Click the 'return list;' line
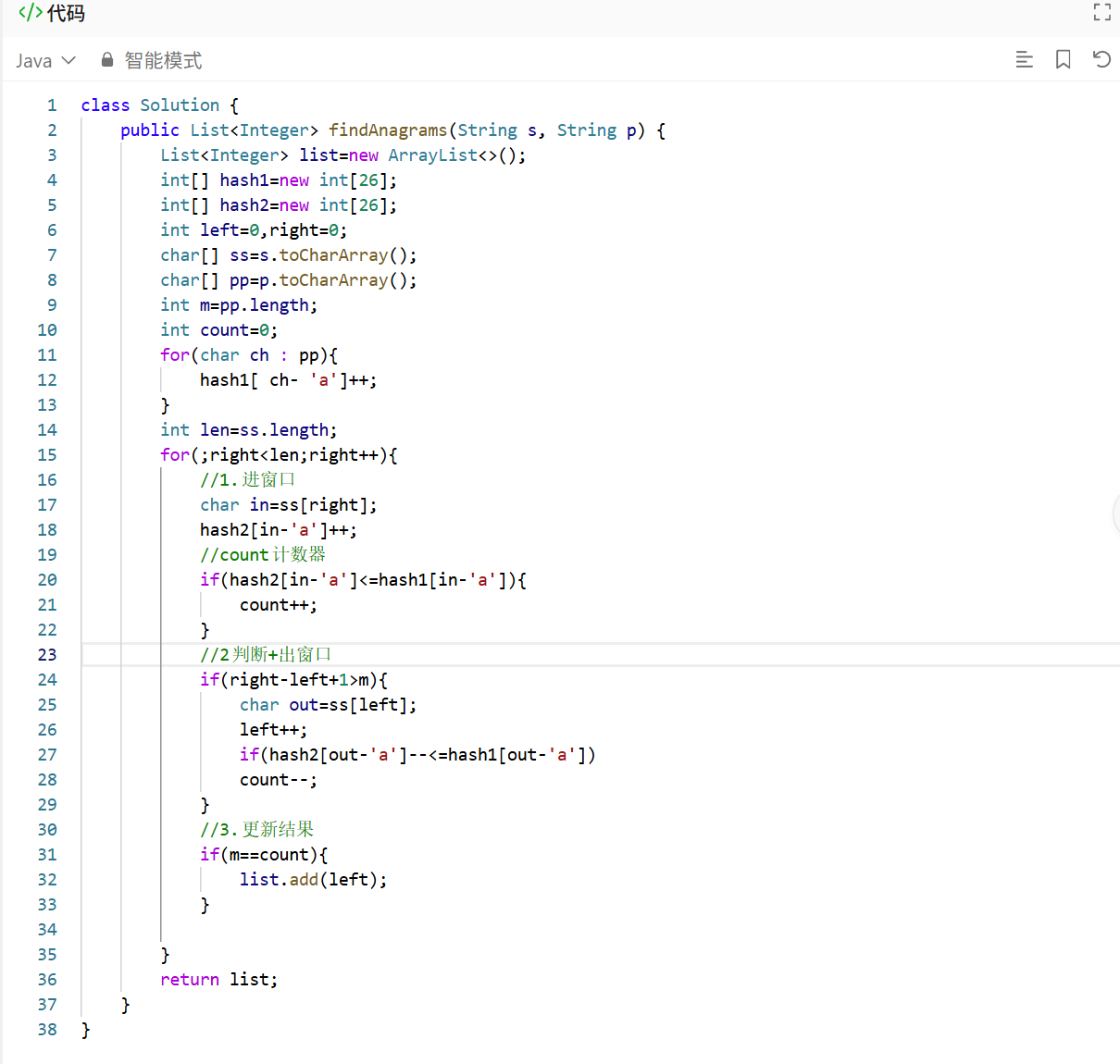Image resolution: width=1120 pixels, height=1064 pixels. (x=219, y=980)
